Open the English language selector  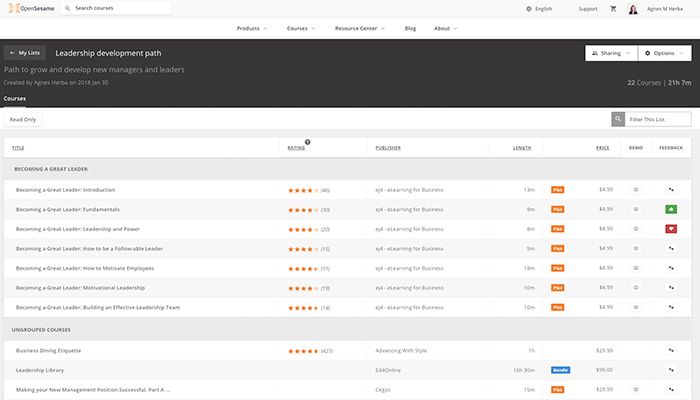(543, 9)
